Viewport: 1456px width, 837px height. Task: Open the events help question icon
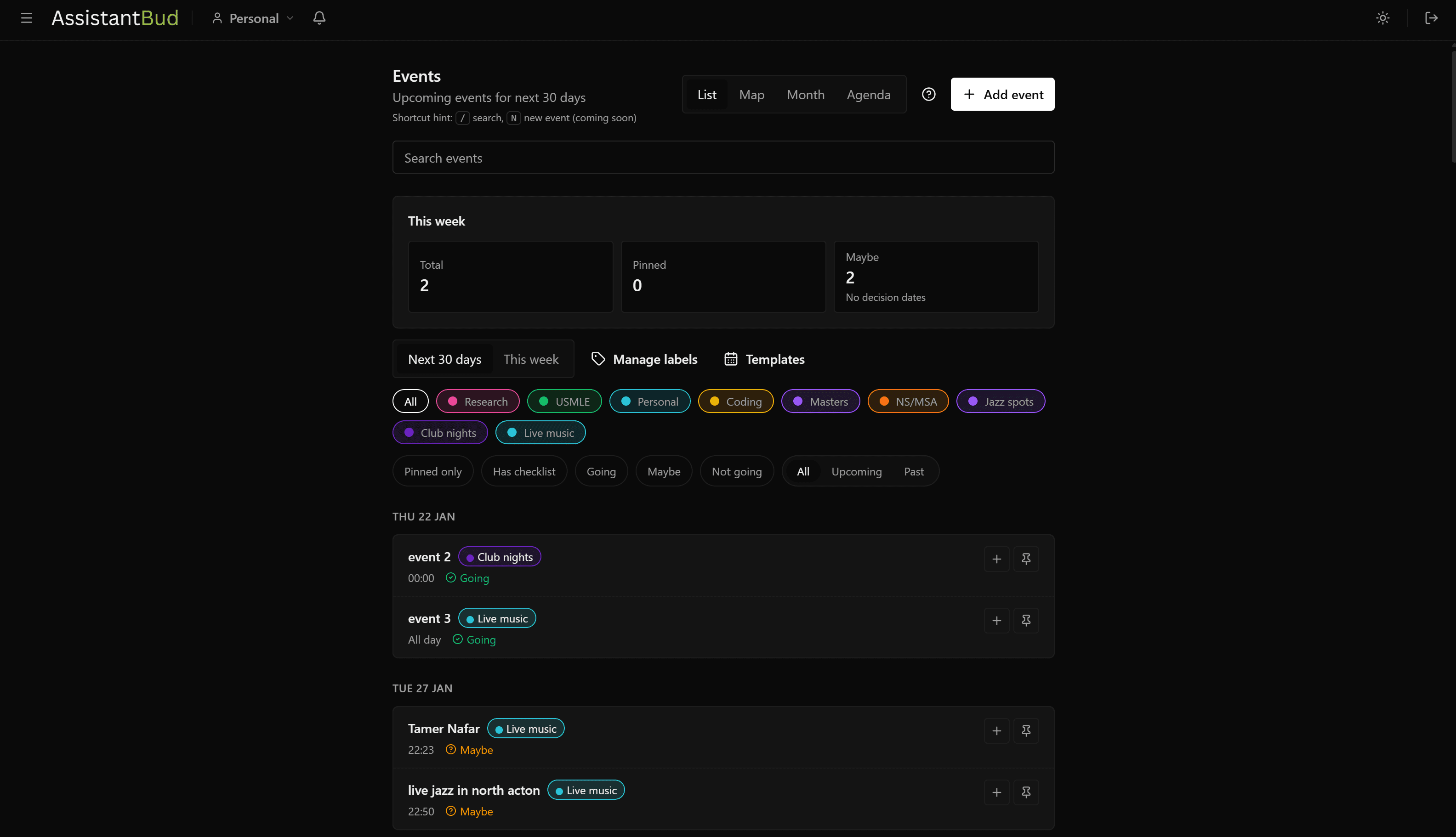click(x=928, y=94)
